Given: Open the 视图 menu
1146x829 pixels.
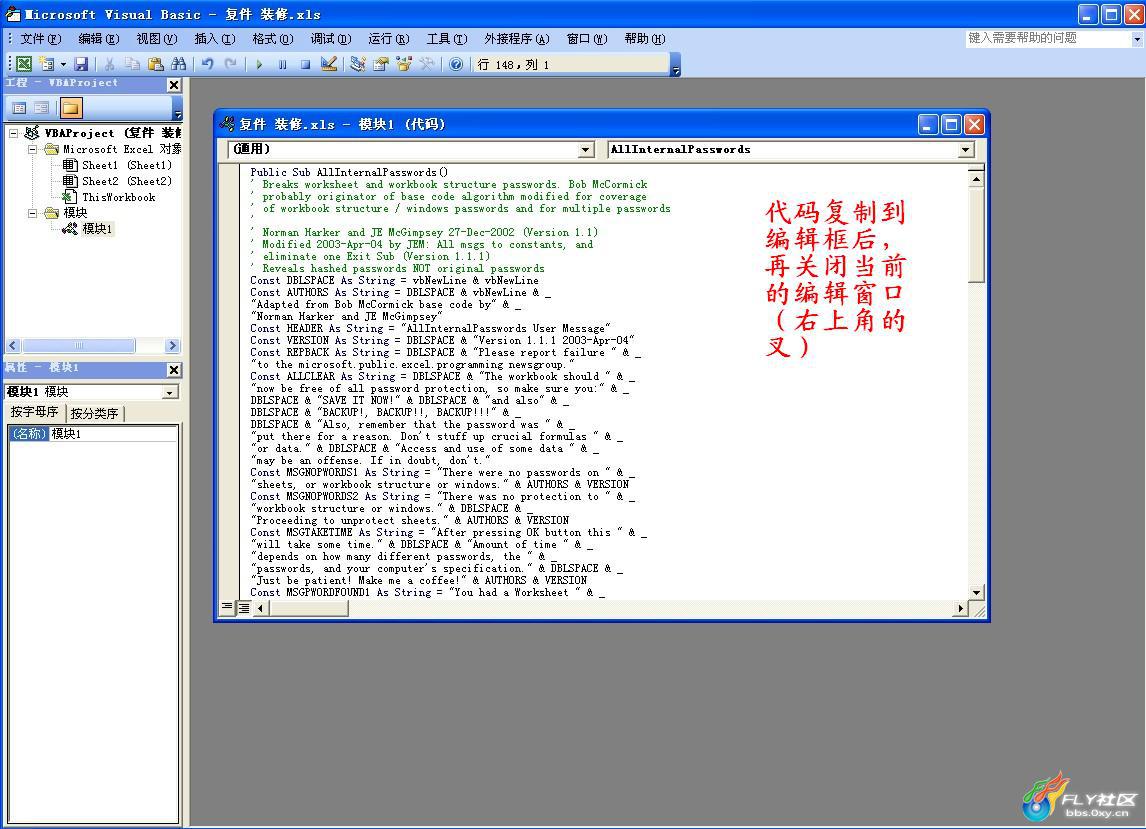Looking at the screenshot, I should [156, 39].
